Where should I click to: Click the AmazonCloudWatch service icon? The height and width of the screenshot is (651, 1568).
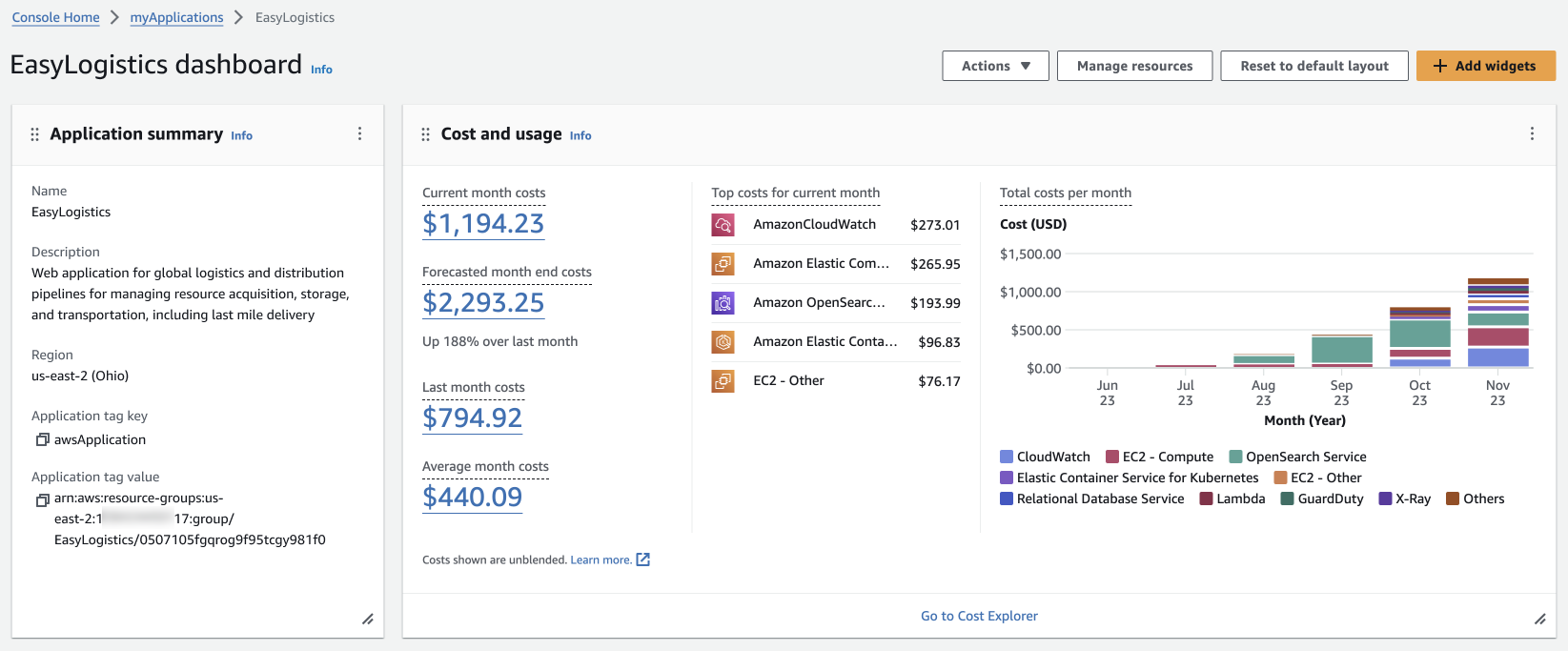(723, 225)
